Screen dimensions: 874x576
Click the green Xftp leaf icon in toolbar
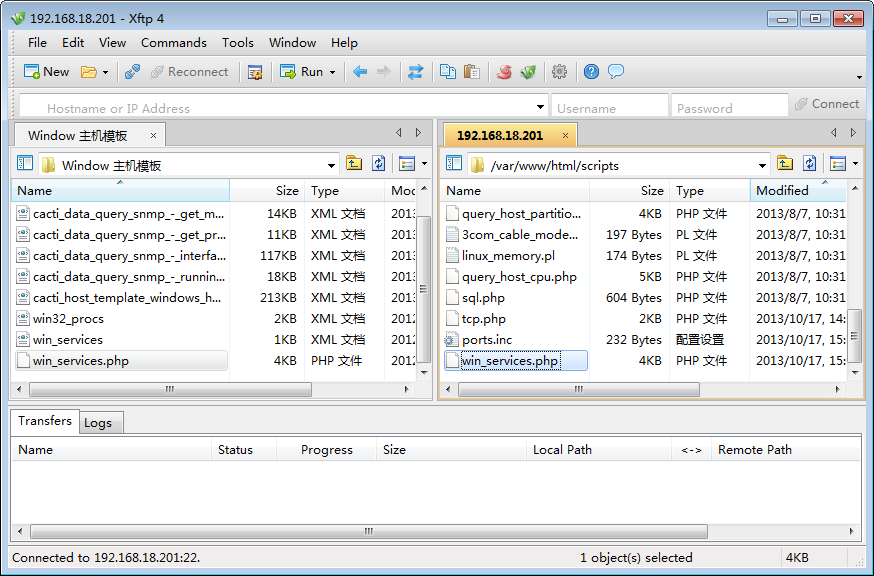(528, 72)
